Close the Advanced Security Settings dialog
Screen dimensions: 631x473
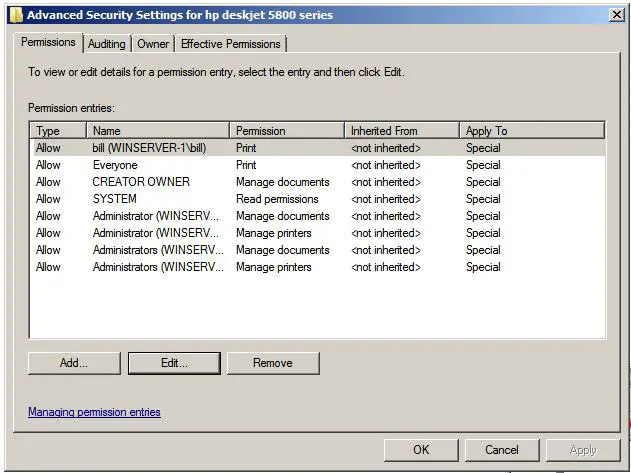(x=617, y=15)
